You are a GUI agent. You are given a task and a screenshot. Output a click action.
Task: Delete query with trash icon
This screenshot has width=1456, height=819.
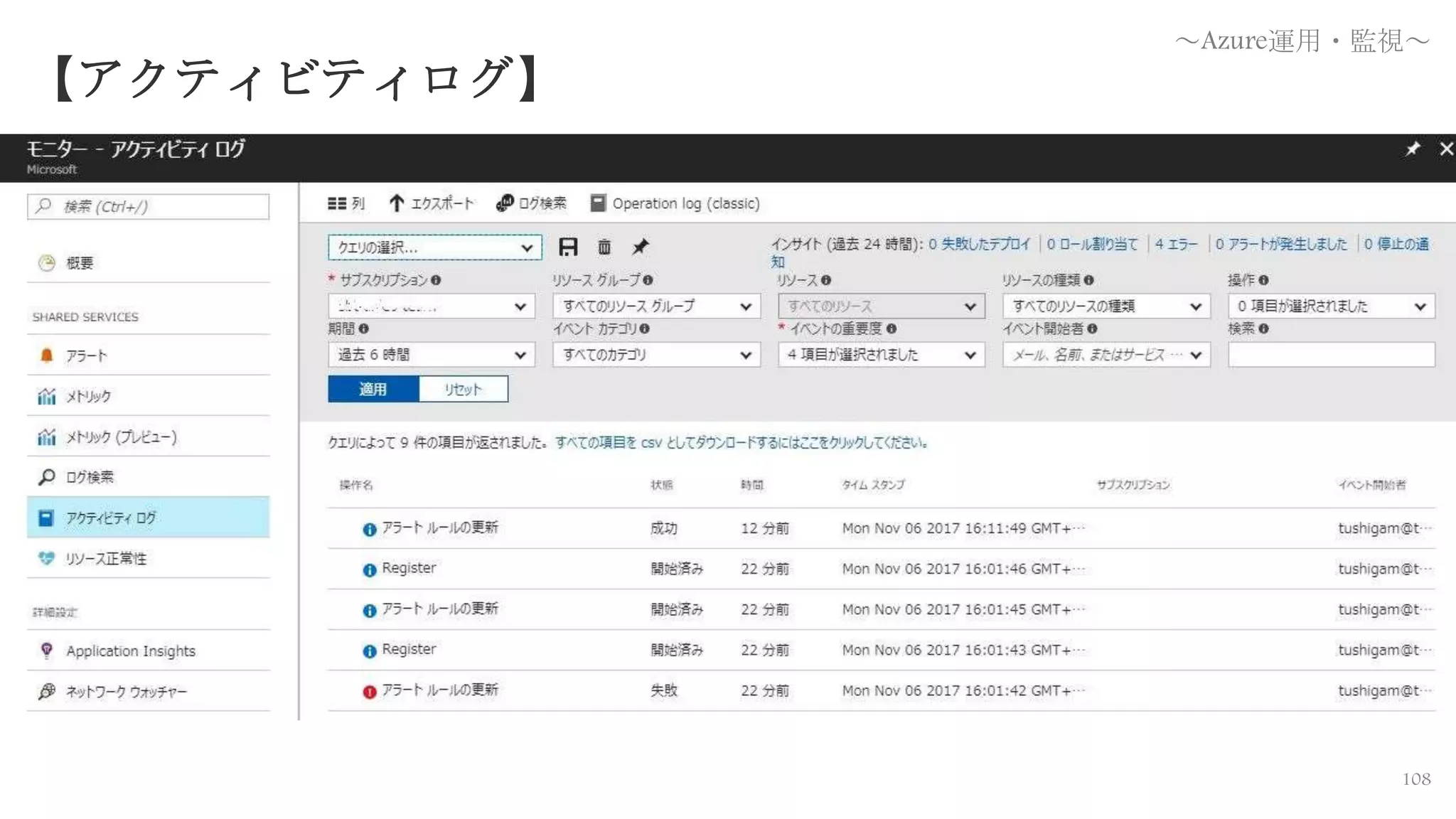[604, 247]
